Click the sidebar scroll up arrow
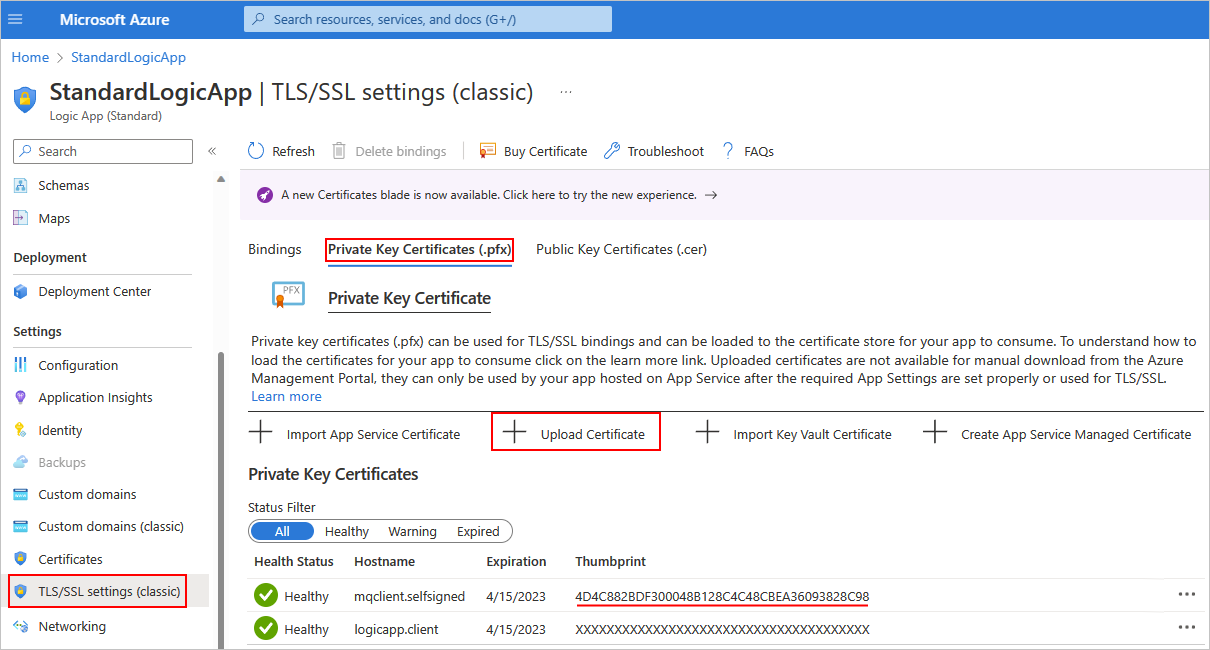The height and width of the screenshot is (650, 1210). click(221, 179)
